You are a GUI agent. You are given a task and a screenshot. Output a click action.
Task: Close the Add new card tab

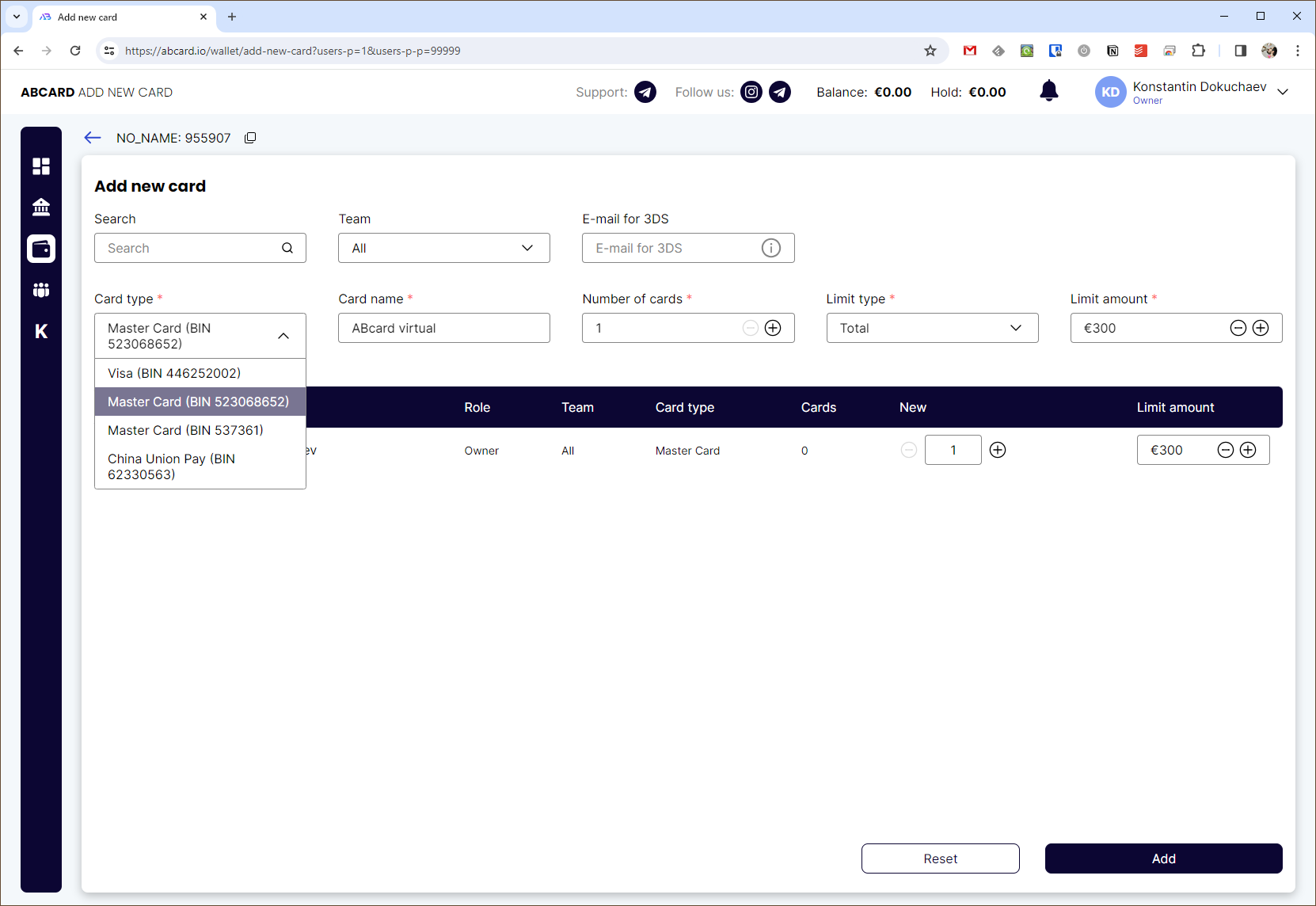click(203, 17)
